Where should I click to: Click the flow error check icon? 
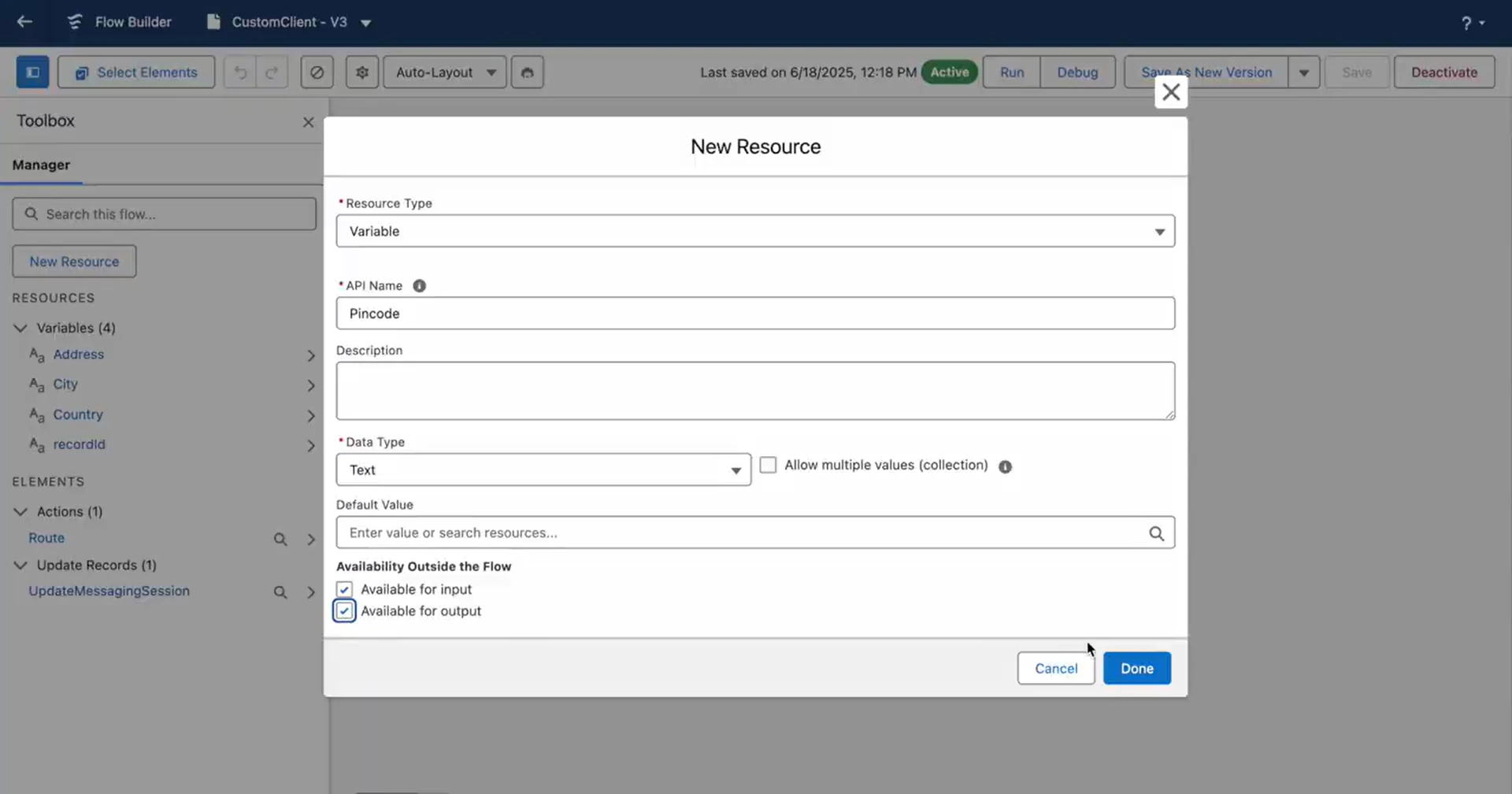(317, 72)
